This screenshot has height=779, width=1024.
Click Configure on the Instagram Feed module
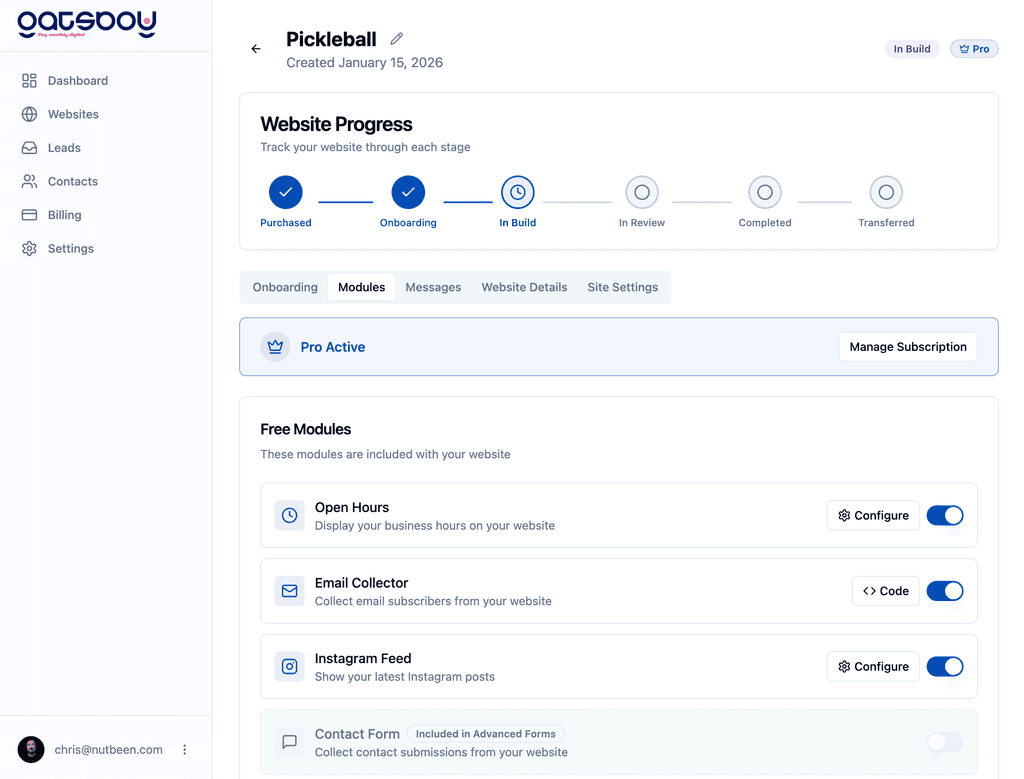872,666
